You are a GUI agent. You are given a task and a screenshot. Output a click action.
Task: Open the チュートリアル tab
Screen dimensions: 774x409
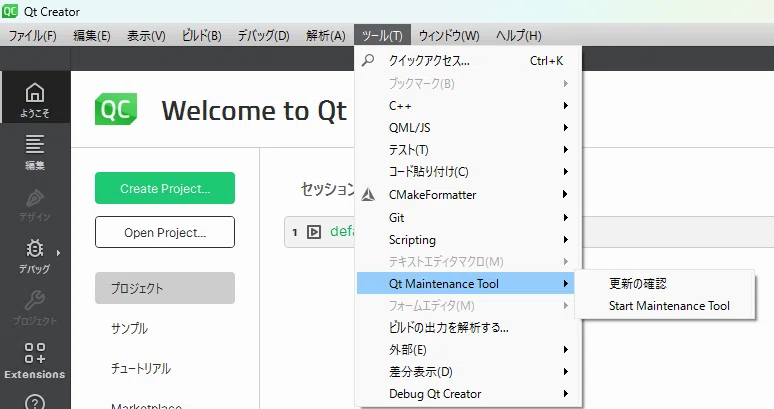click(x=141, y=369)
